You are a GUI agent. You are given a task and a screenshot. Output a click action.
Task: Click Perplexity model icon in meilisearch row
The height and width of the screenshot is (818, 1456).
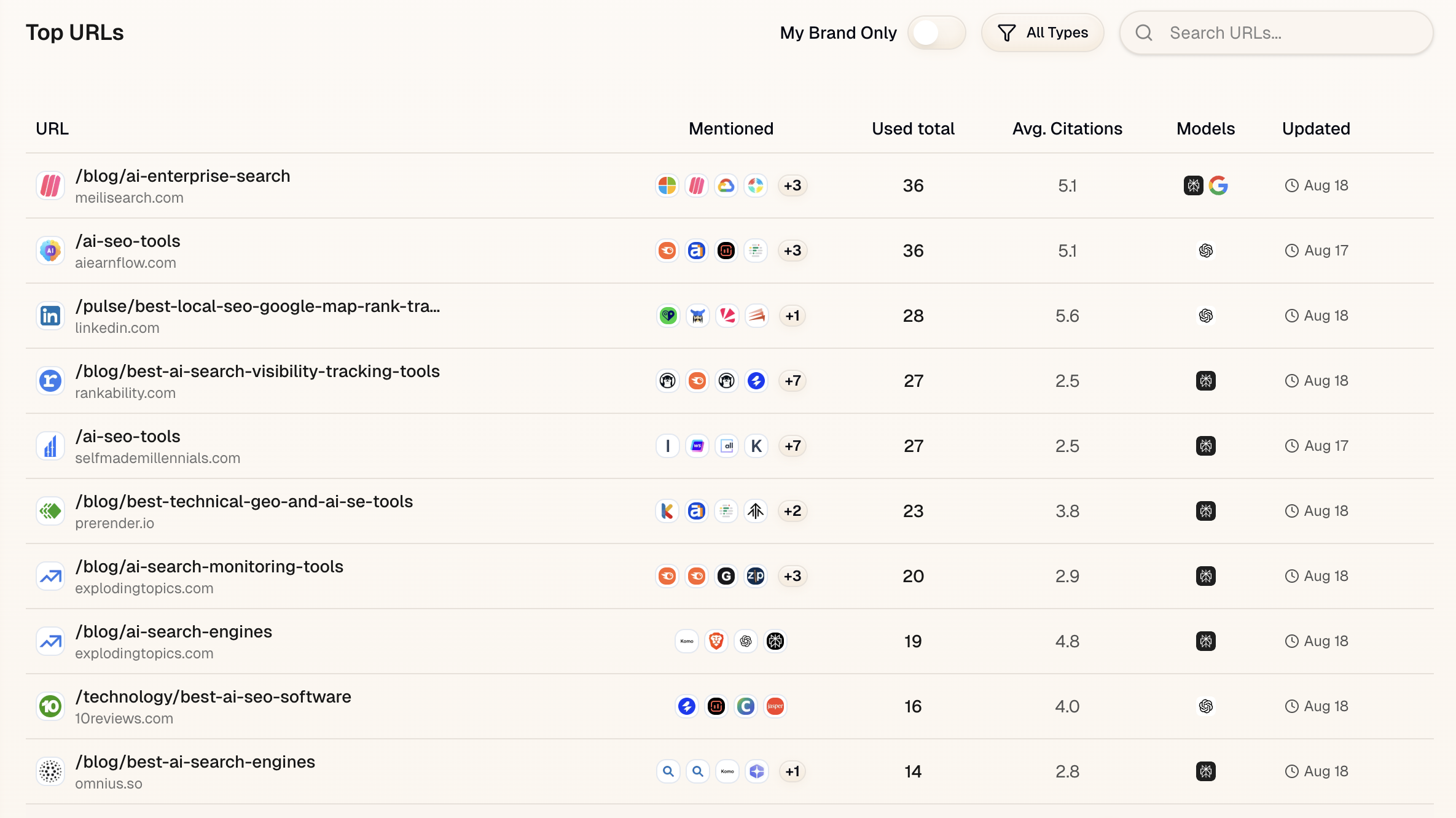coord(1193,185)
